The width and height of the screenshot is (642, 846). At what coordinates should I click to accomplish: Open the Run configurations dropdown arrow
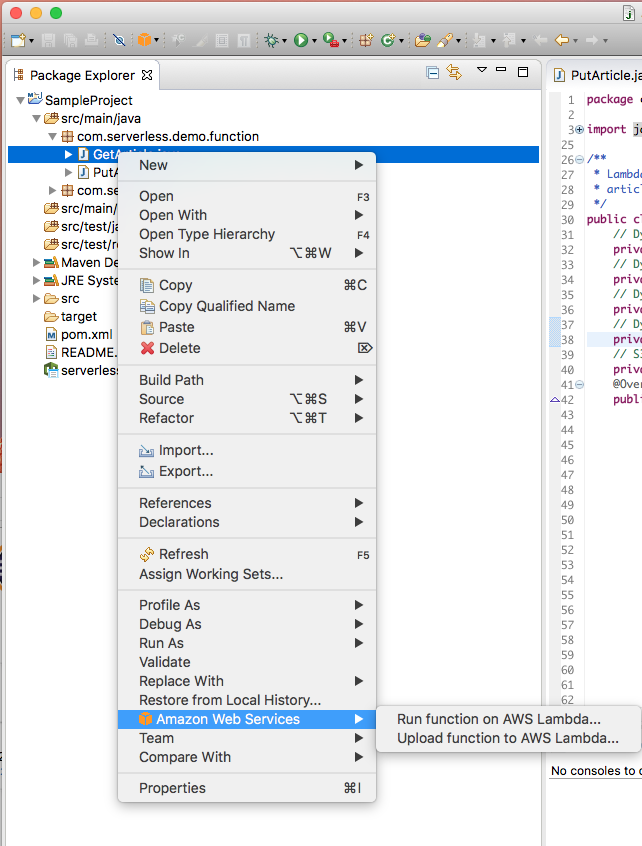point(314,41)
